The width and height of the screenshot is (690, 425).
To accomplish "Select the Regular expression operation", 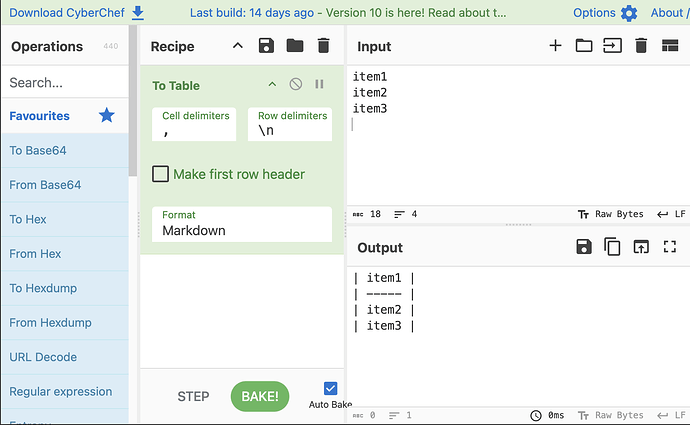I will point(65,392).
